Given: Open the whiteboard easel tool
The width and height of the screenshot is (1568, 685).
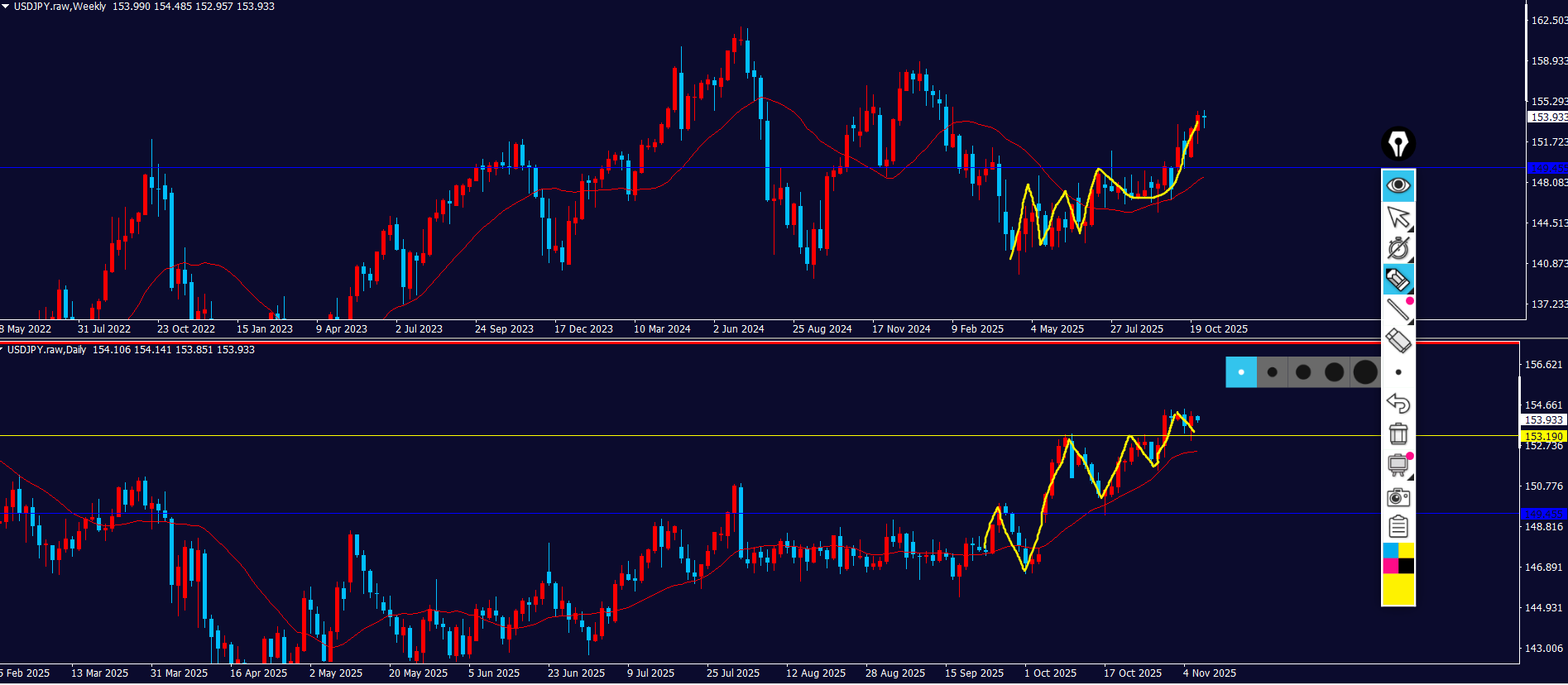Looking at the screenshot, I should point(1398,465).
